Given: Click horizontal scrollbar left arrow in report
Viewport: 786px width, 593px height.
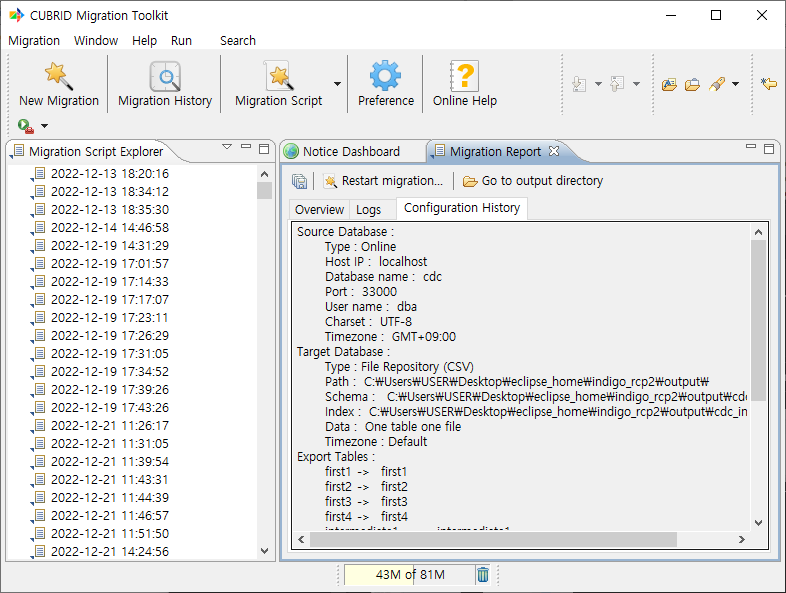Looking at the screenshot, I should coord(301,539).
